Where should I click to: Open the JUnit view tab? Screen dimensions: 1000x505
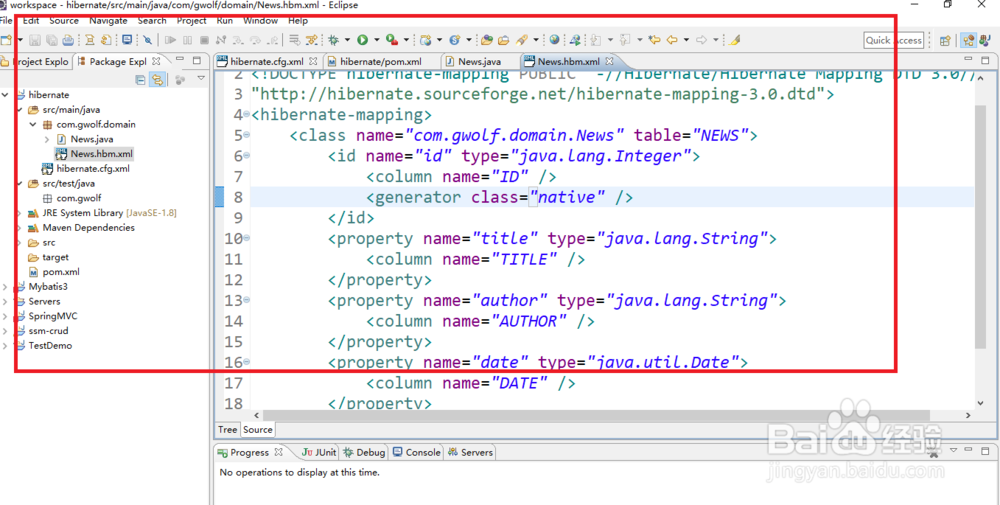coord(319,452)
